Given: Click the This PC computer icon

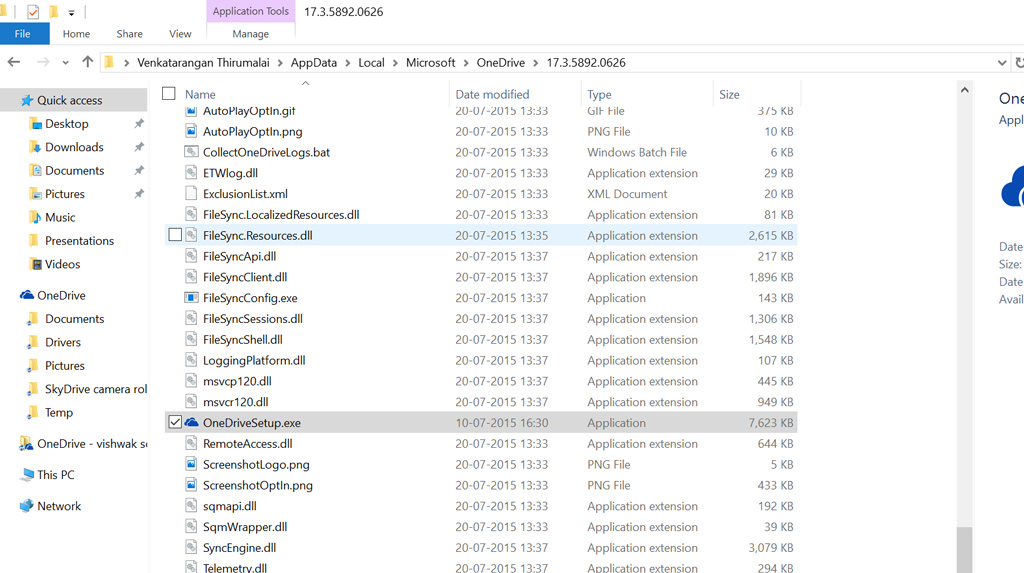Looking at the screenshot, I should click(27, 475).
